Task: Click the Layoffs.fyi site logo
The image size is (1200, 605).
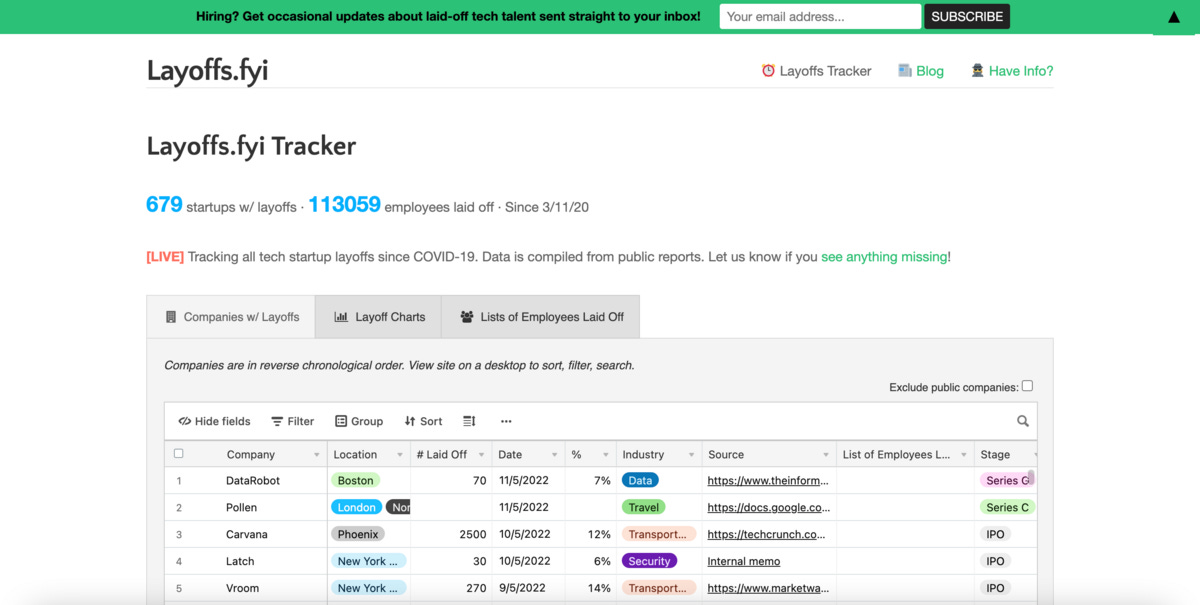Action: [x=207, y=70]
